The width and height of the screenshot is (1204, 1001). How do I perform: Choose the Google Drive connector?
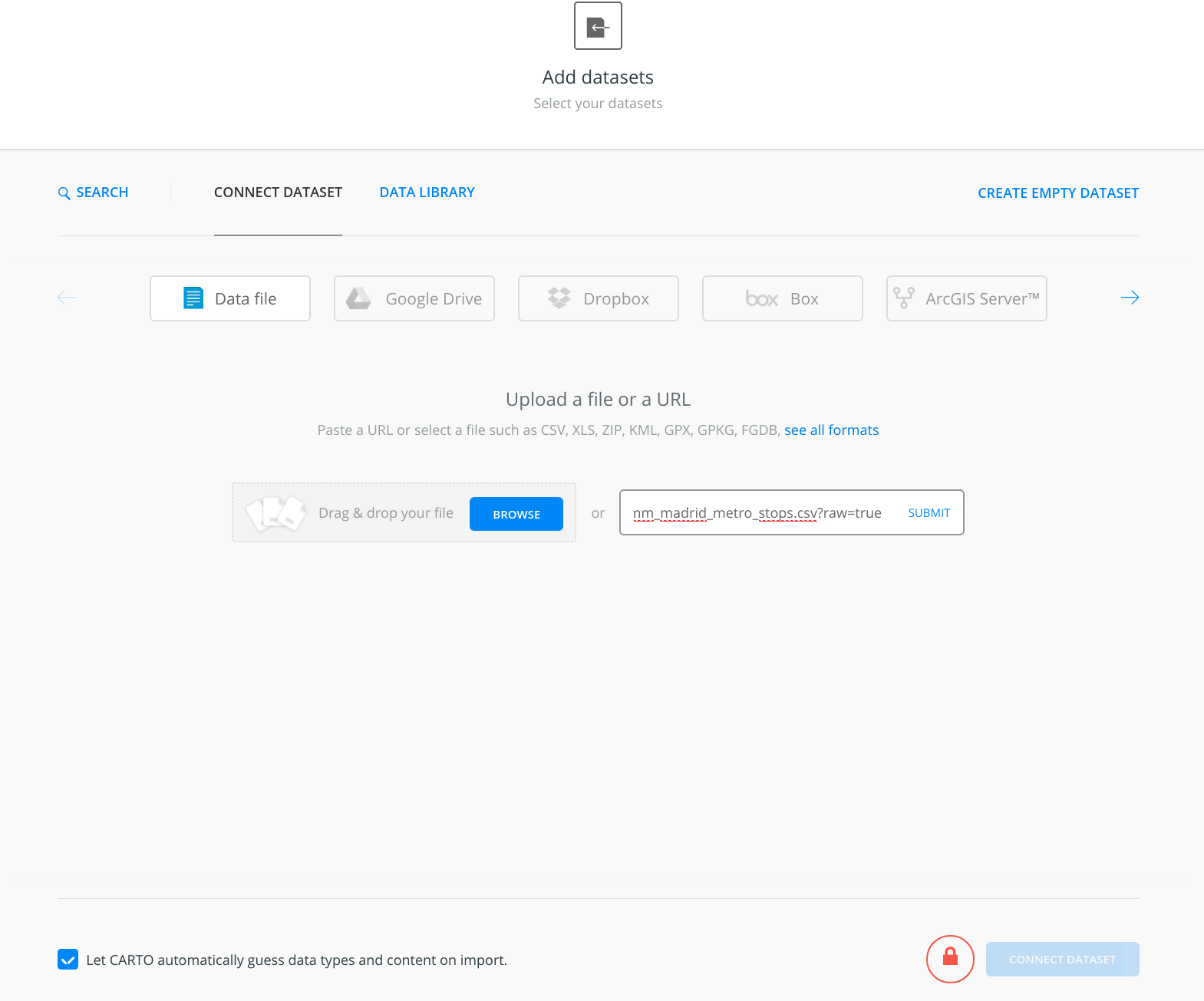[414, 298]
